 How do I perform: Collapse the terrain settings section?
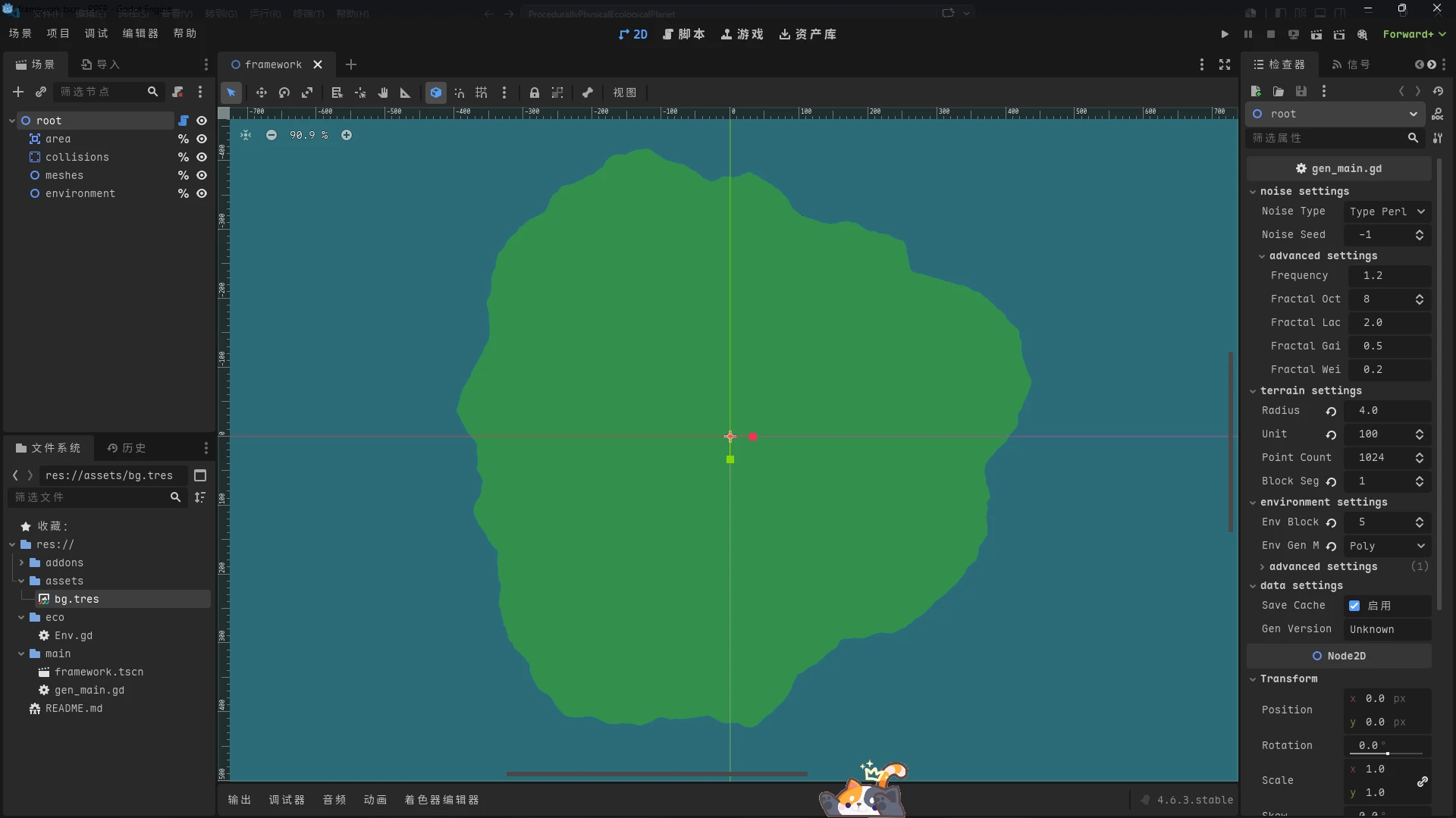[1253, 391]
